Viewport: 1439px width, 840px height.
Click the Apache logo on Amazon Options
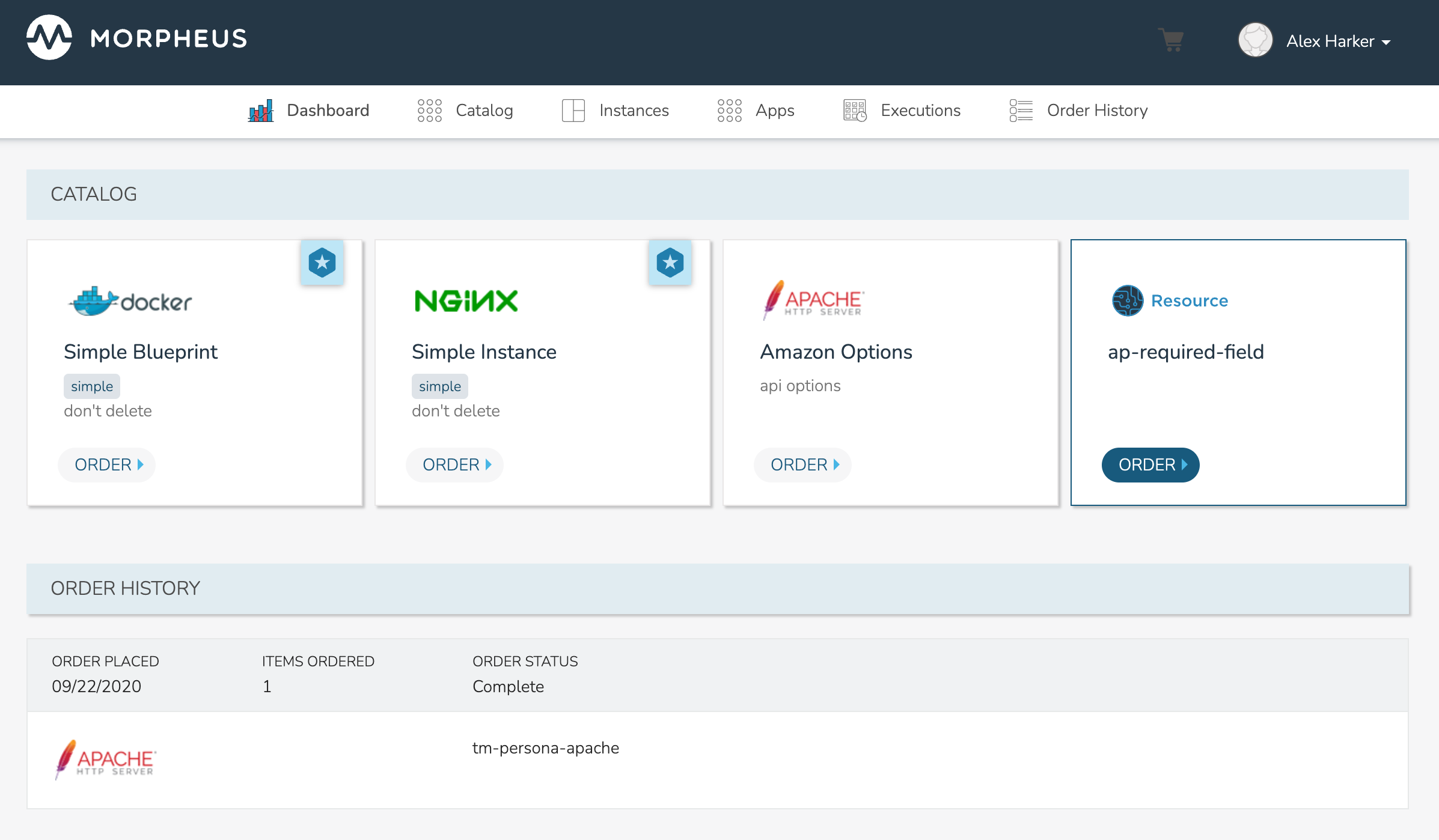[813, 300]
